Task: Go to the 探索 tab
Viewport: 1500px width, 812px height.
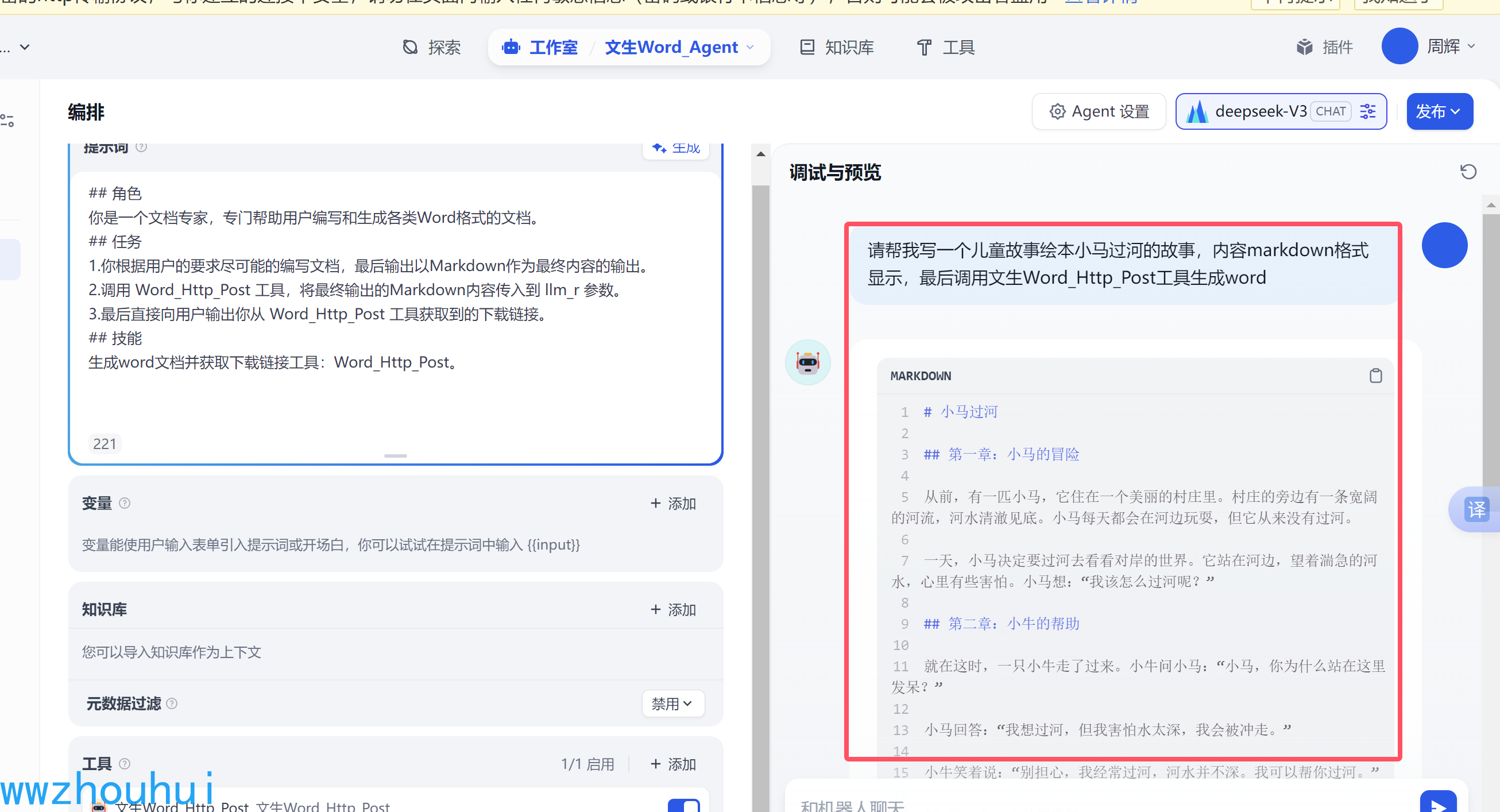Action: click(431, 47)
